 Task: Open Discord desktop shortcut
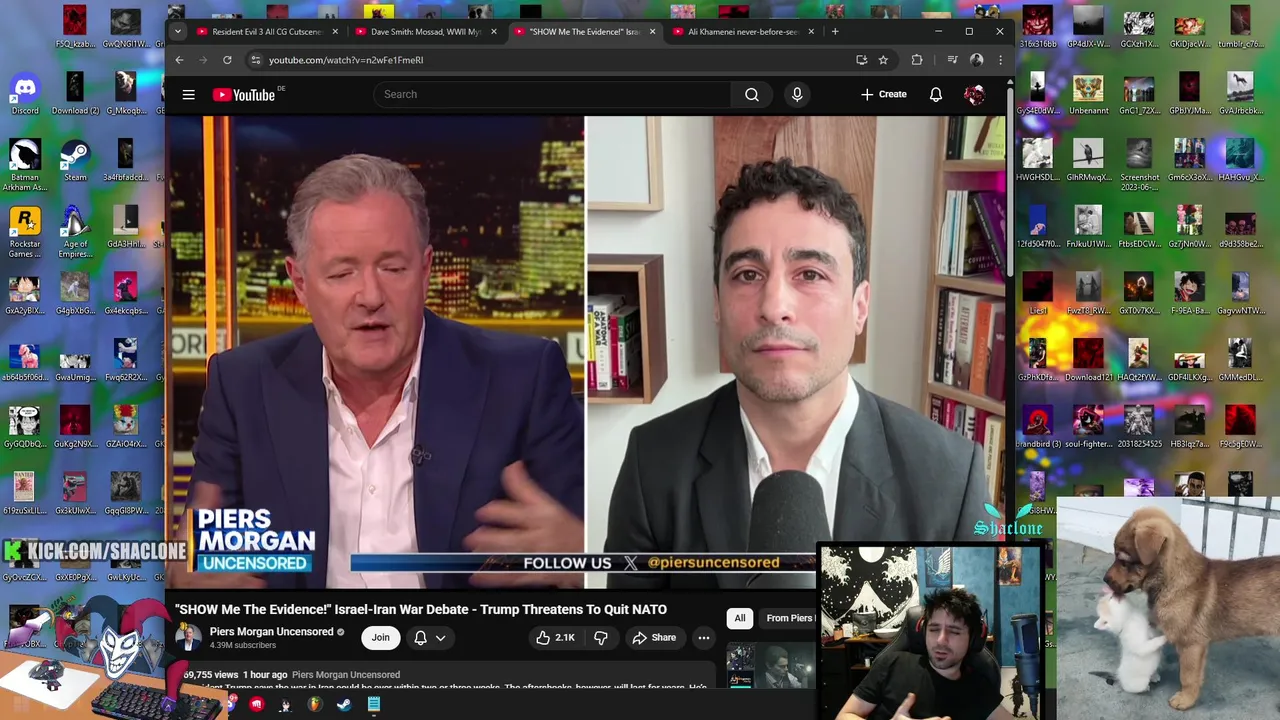coord(25,94)
